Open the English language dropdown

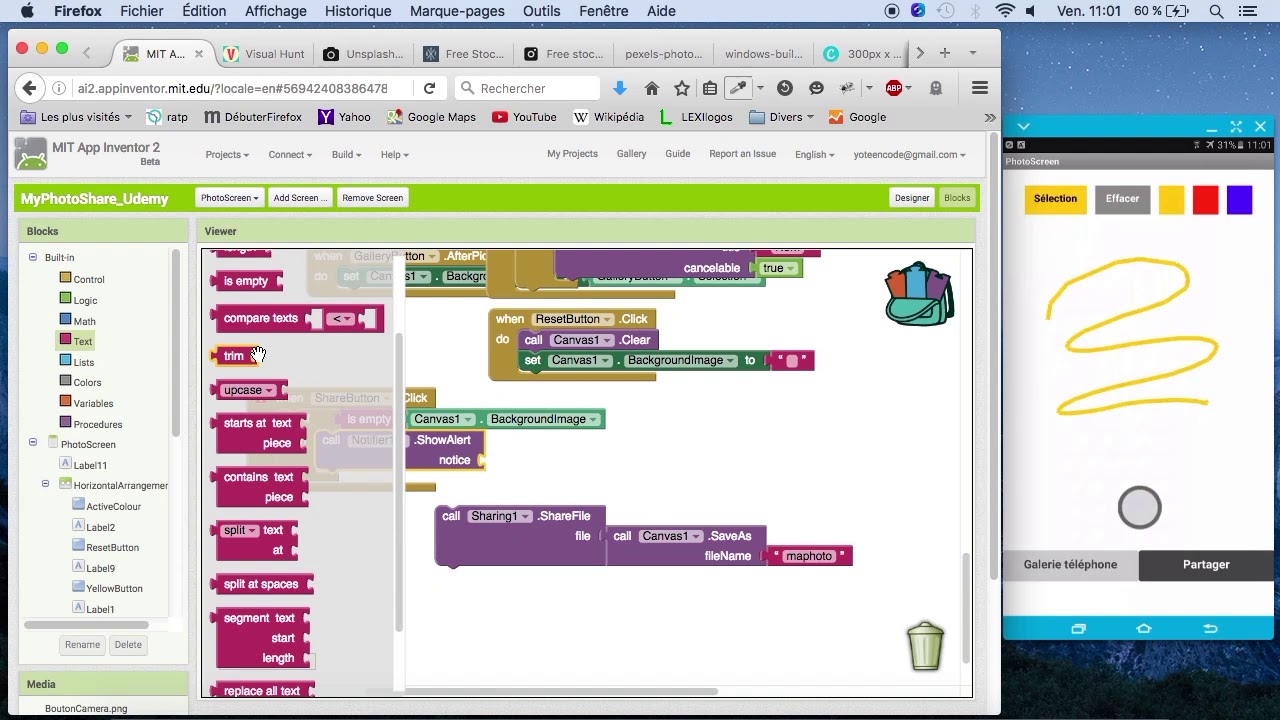tap(815, 154)
